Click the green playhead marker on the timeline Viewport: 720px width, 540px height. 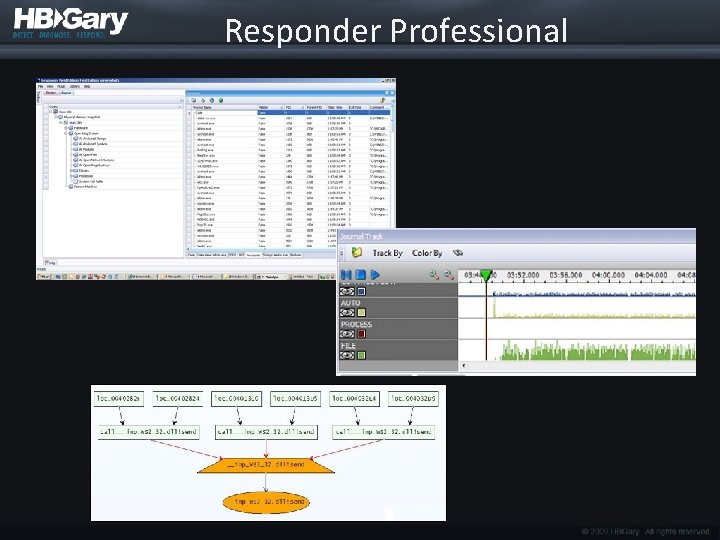[x=486, y=274]
